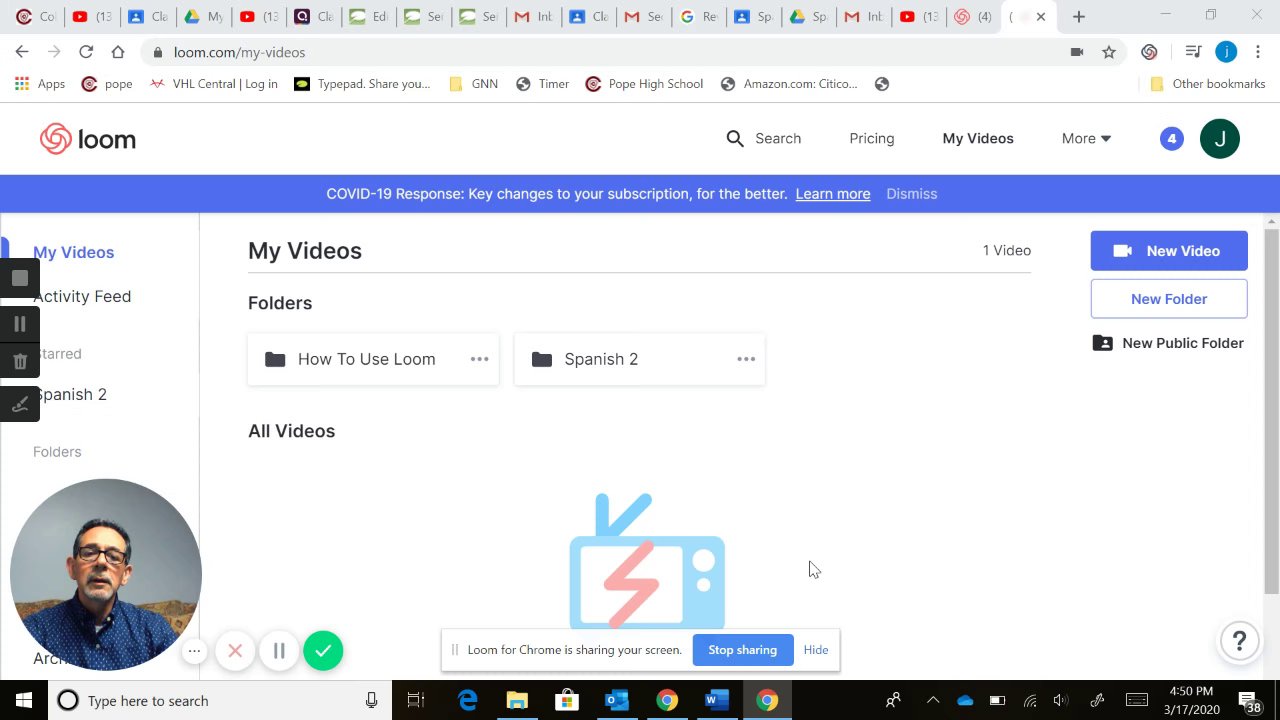
Task: Open Outlook from the taskbar
Action: (617, 700)
